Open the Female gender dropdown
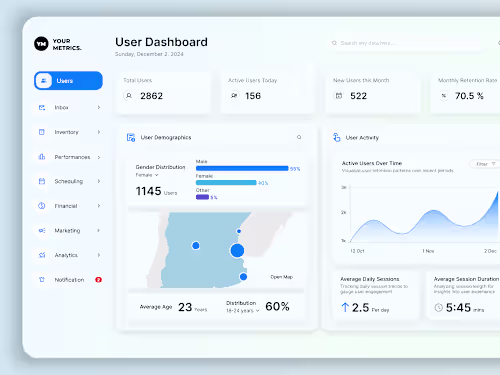Viewport: 500px width, 375px height. 147,175
